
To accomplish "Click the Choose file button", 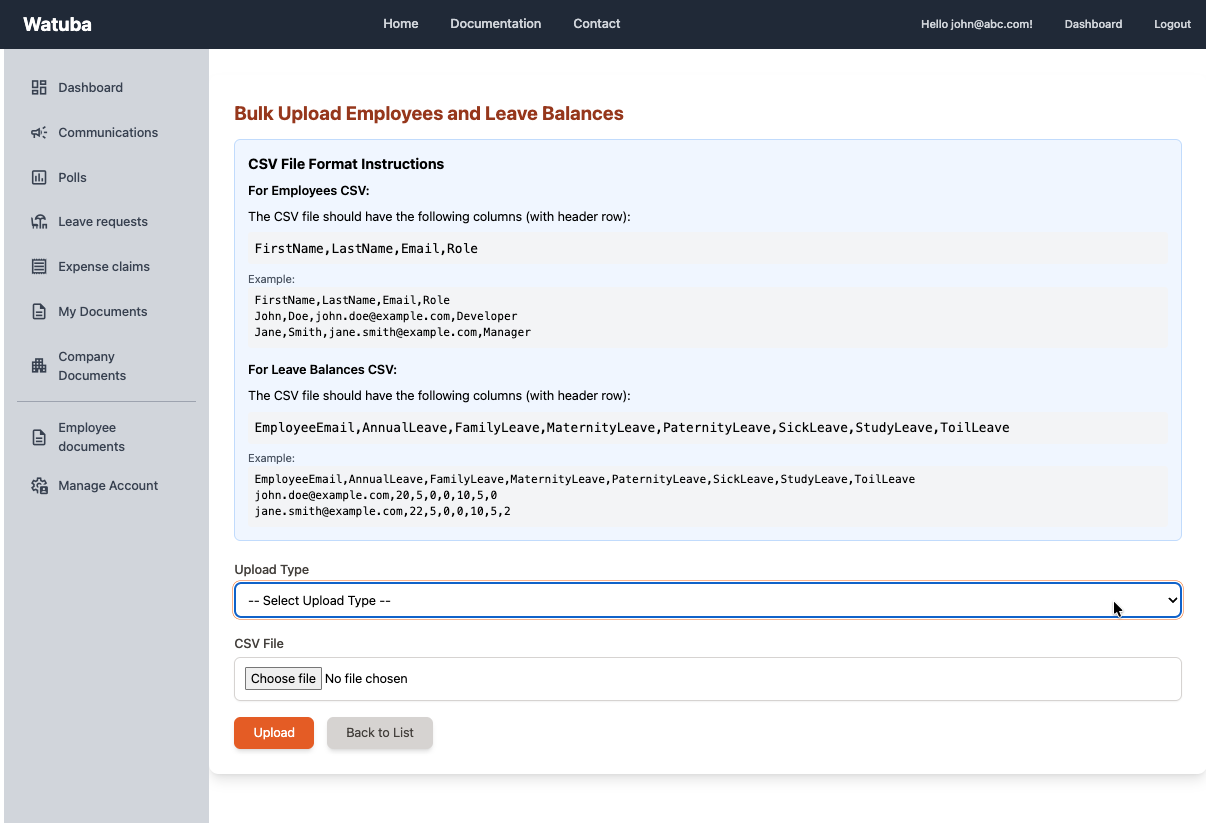I will click(283, 679).
